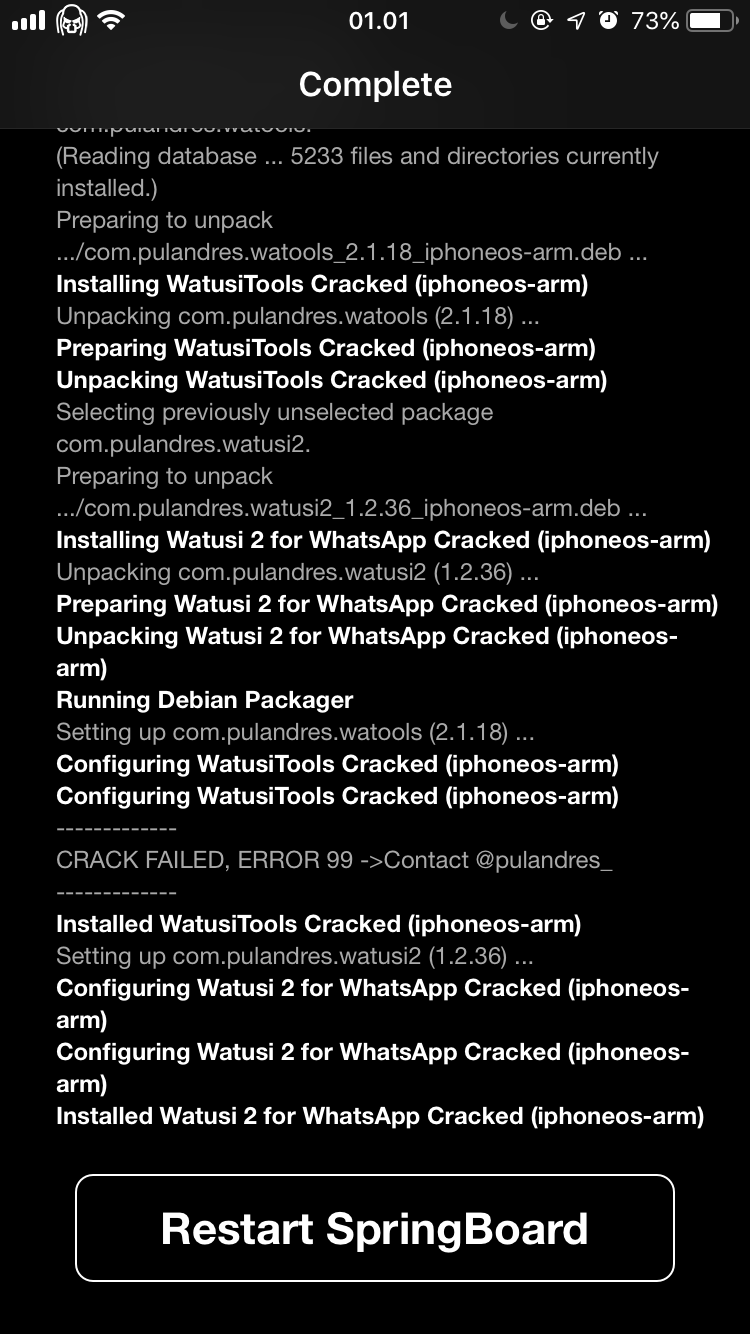Tap the Installed WatusiTools Cracked log line
The image size is (750, 1334).
318,924
